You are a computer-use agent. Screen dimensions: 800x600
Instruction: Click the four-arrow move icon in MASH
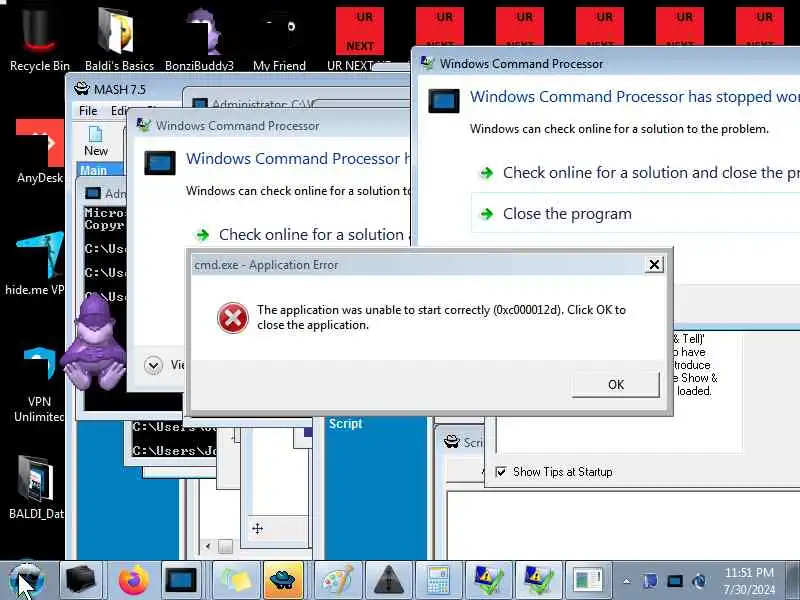(x=257, y=529)
